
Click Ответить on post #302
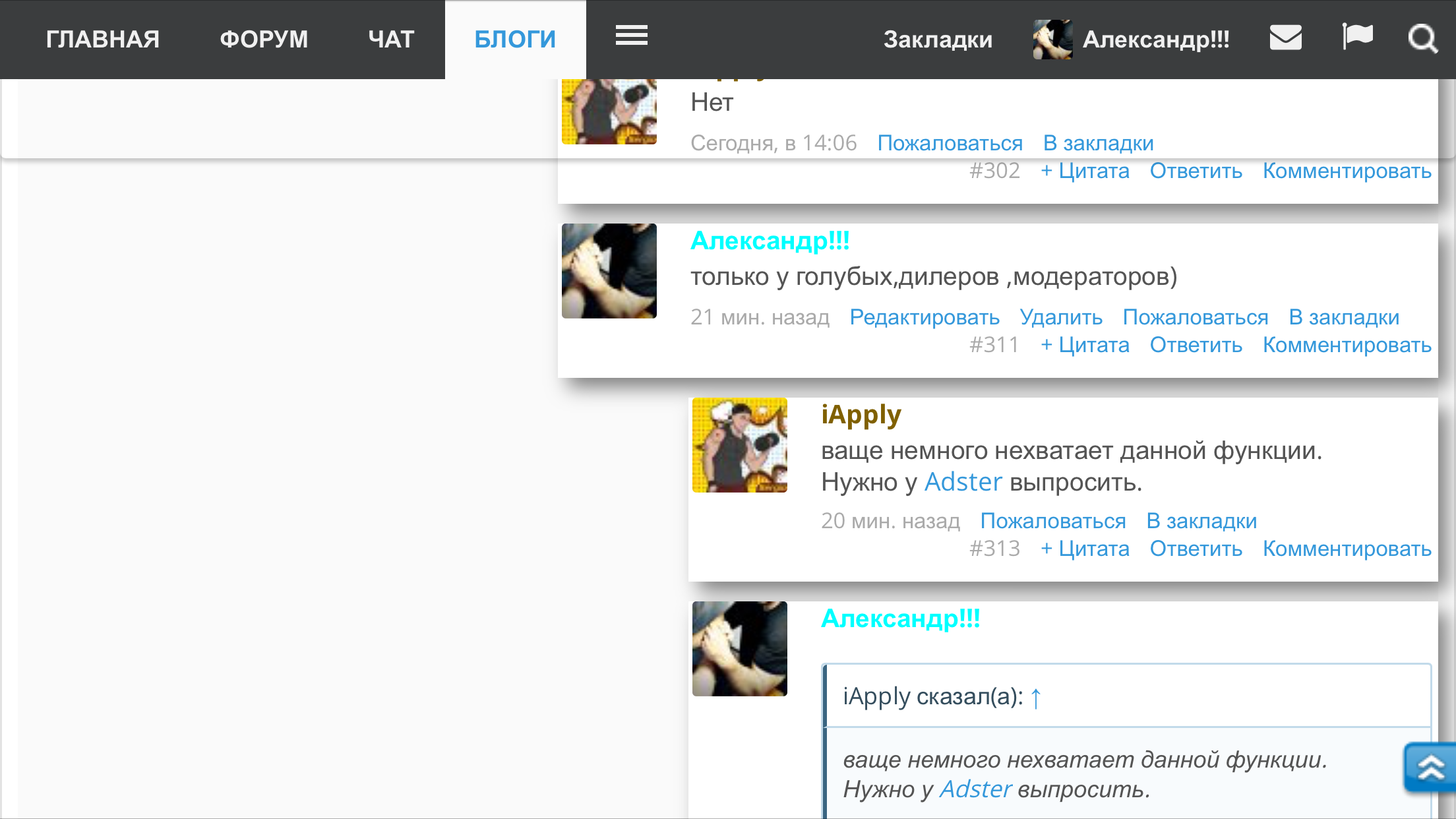pyautogui.click(x=1196, y=171)
